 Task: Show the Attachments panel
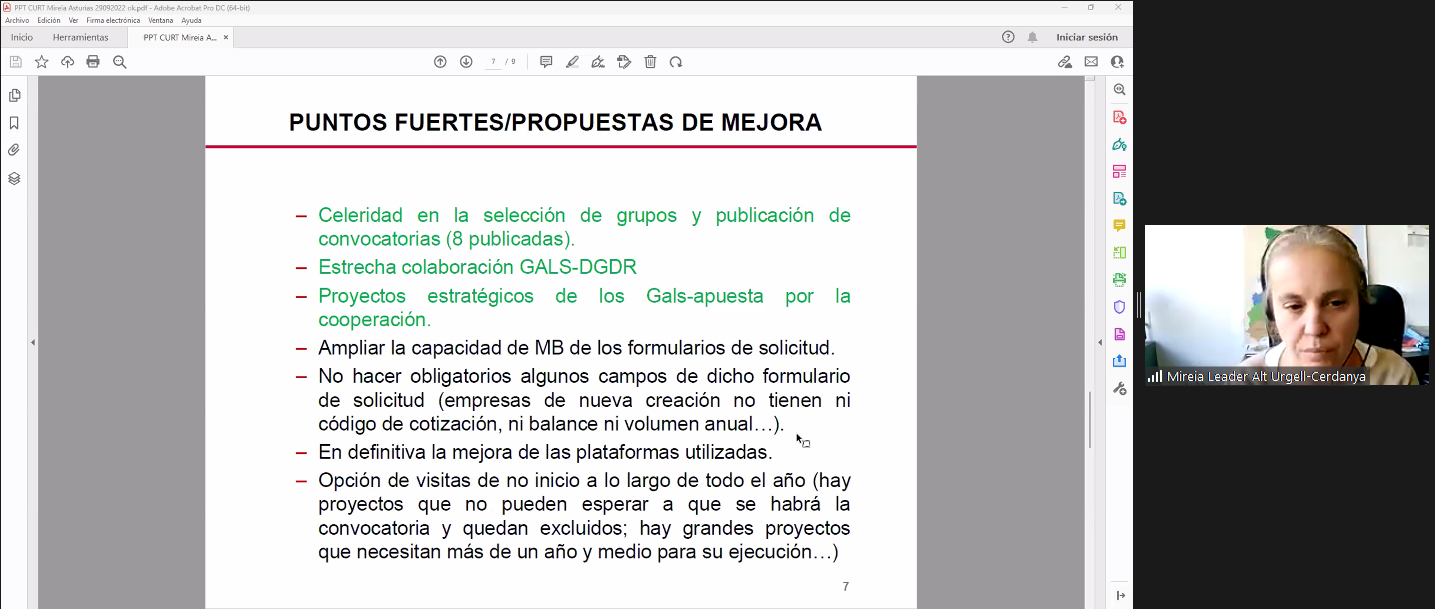14,150
